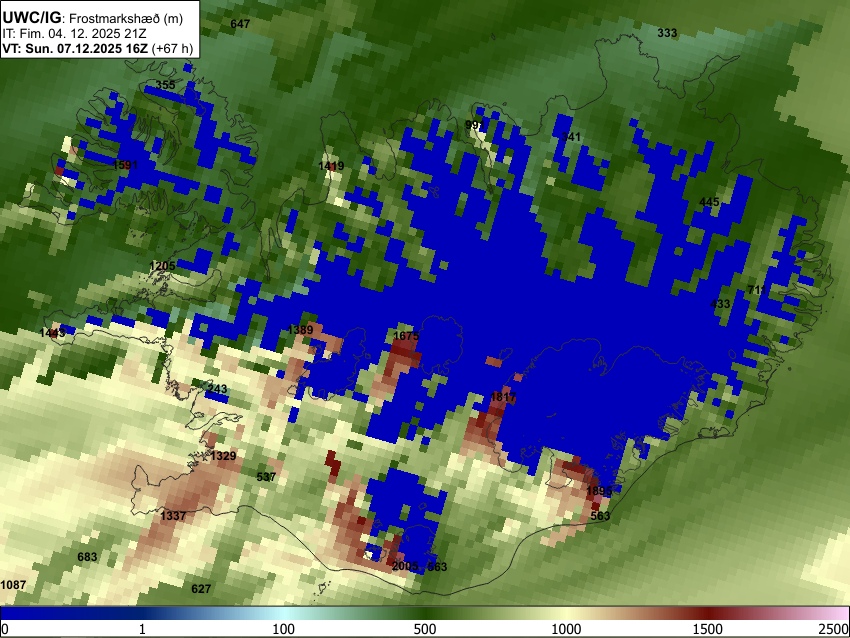Click the 1205 map value
Image resolution: width=850 pixels, height=638 pixels.
[x=163, y=266]
